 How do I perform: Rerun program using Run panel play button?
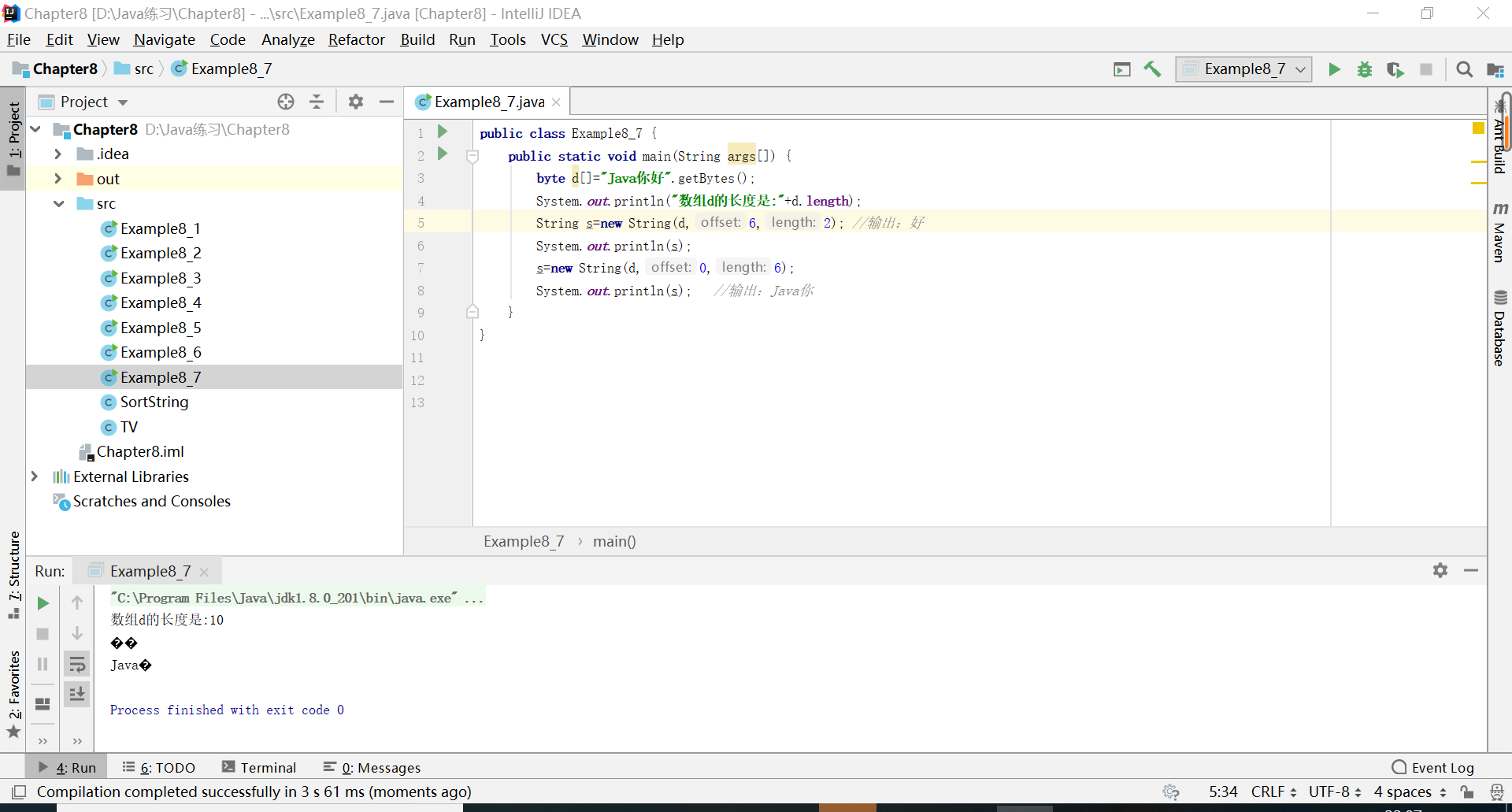click(43, 603)
